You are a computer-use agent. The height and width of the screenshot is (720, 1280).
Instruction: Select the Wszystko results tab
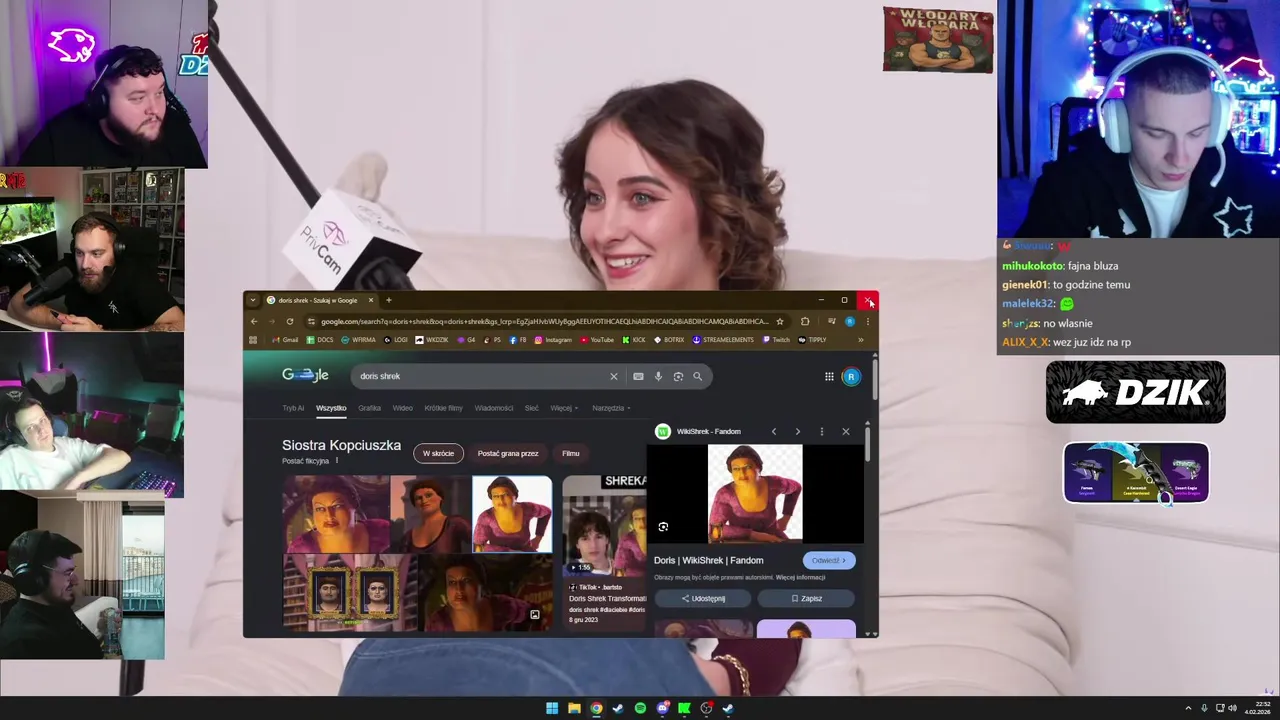tap(331, 408)
